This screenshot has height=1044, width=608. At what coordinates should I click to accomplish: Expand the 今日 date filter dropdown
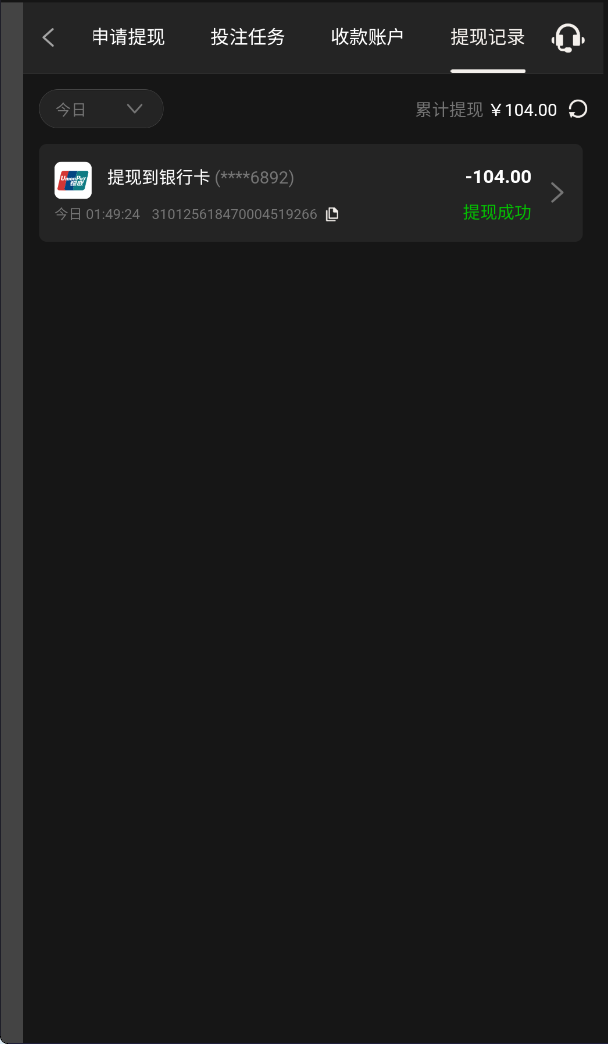101,109
